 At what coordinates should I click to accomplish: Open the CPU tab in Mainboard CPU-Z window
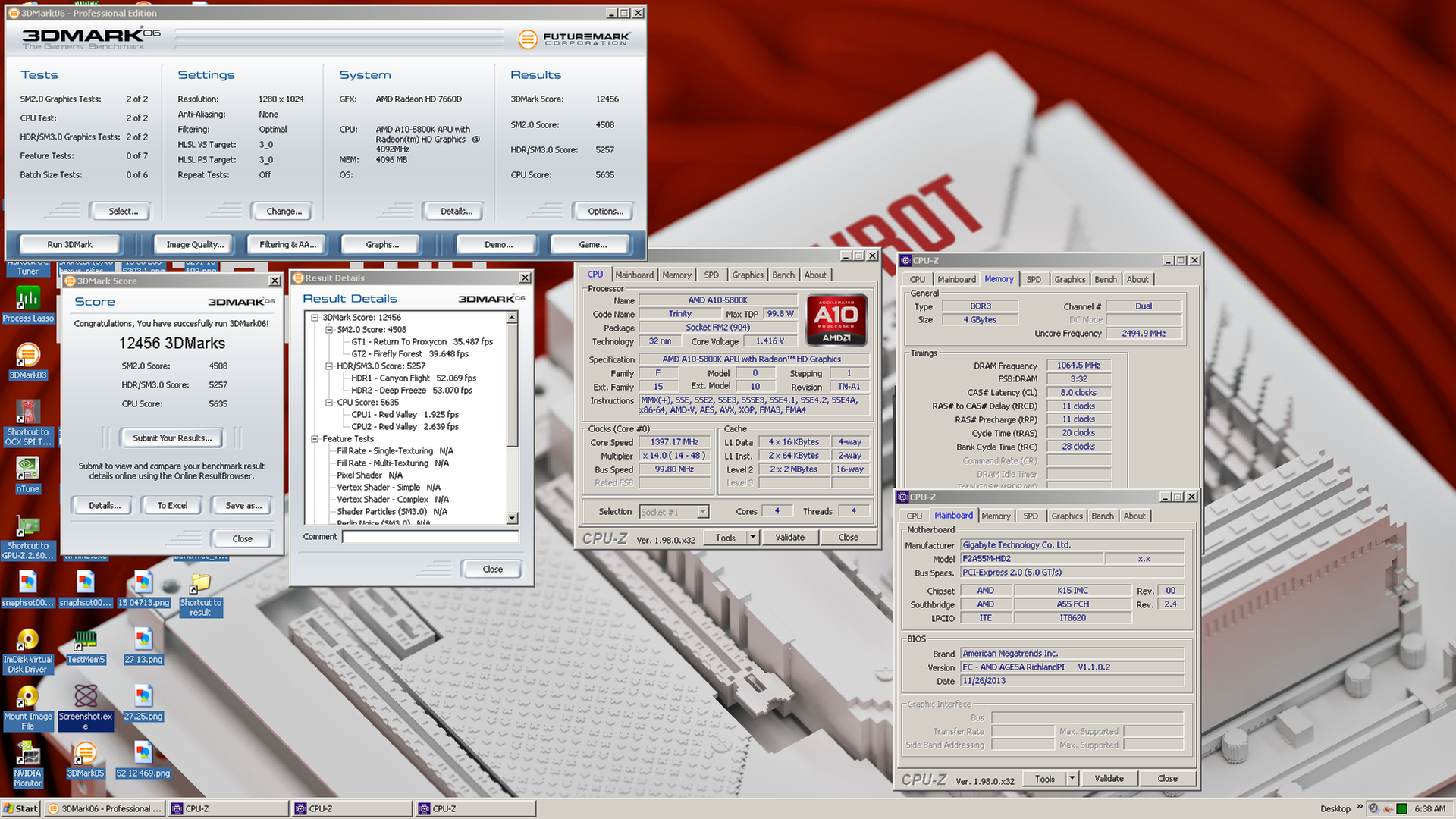[x=915, y=516]
